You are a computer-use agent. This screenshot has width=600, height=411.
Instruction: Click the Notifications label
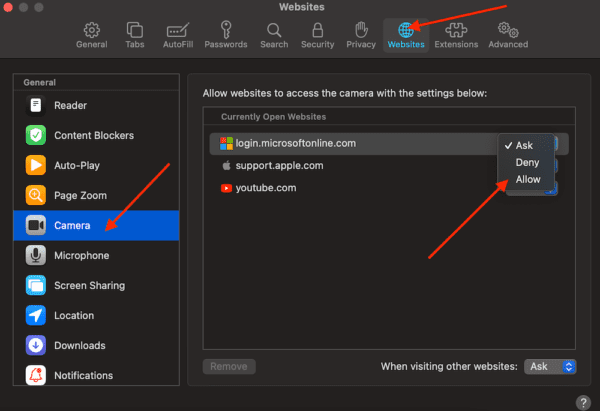(x=83, y=375)
